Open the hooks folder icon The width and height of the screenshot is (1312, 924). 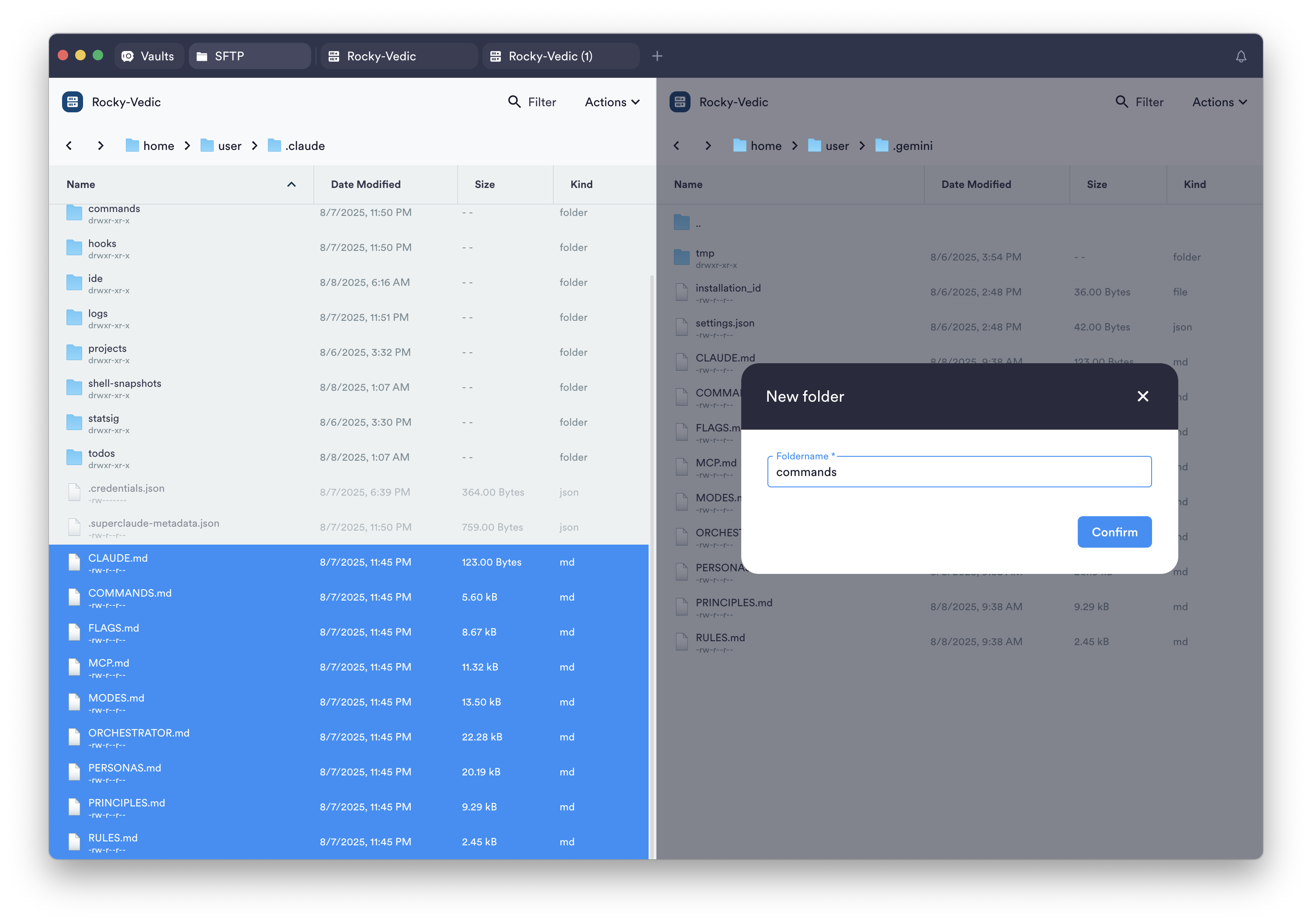(x=74, y=247)
